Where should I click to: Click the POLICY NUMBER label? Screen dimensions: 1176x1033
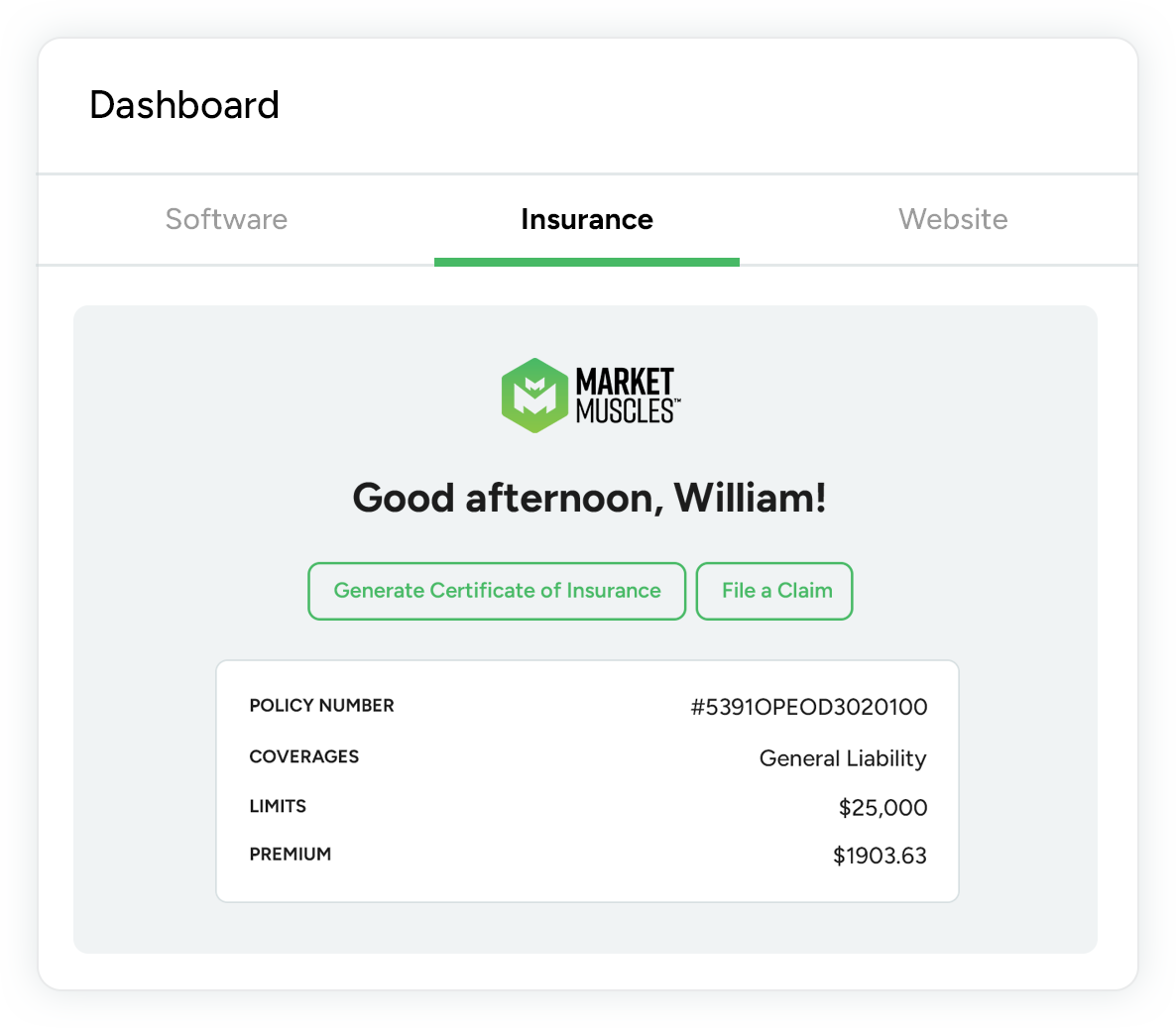click(x=321, y=706)
